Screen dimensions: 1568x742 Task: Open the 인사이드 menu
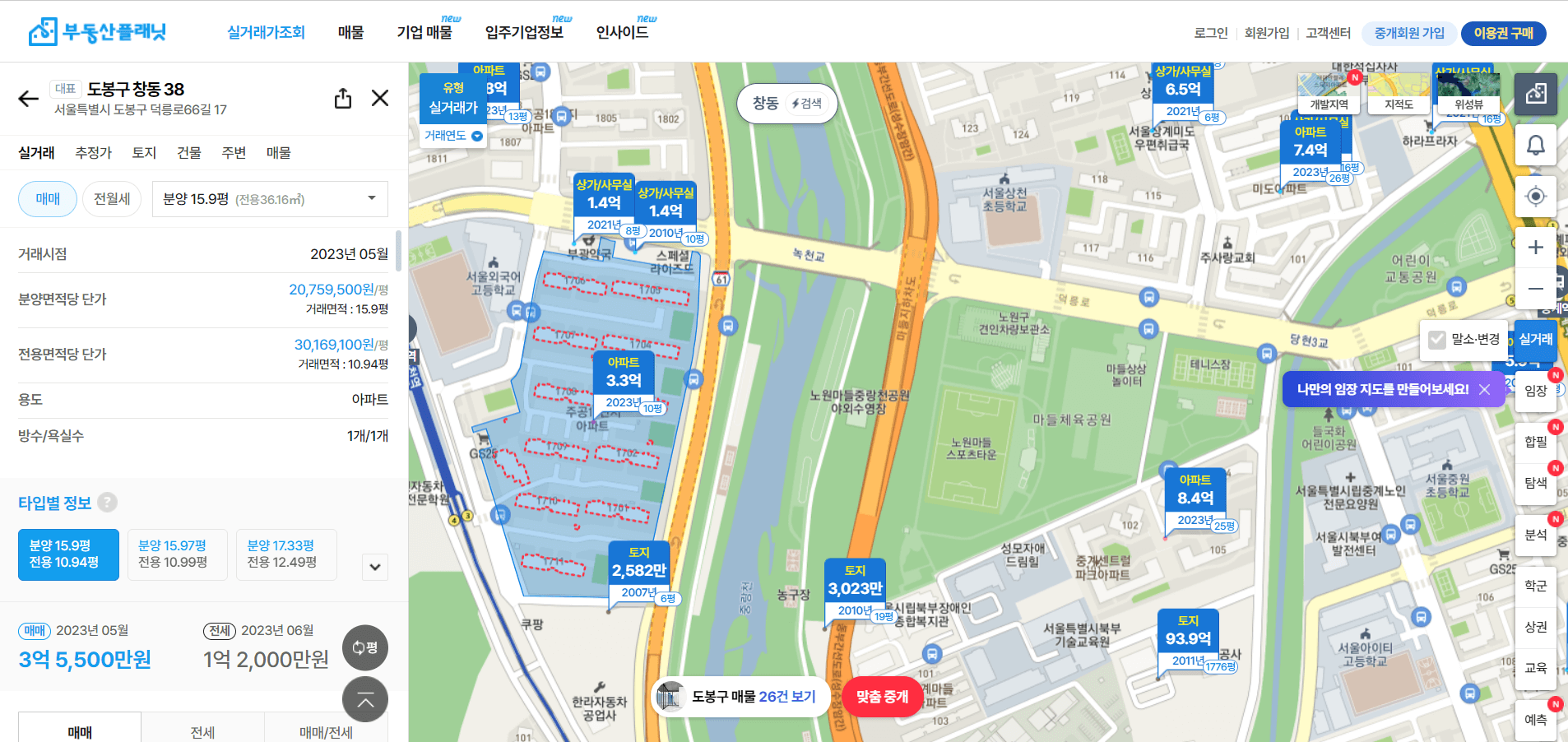(x=622, y=32)
